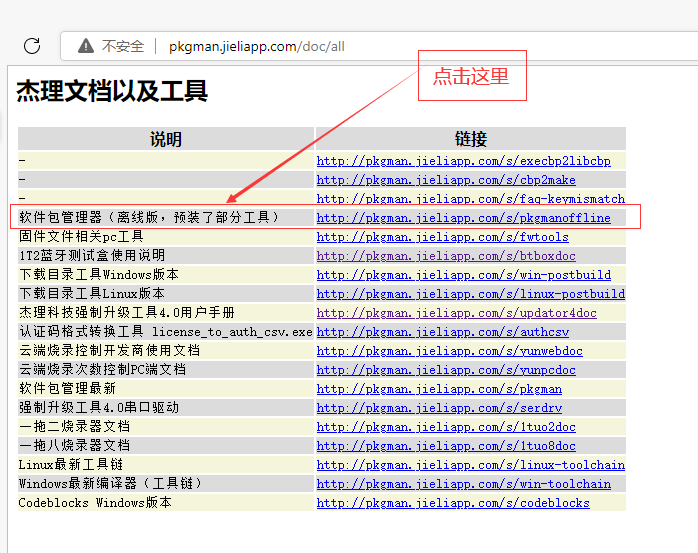The image size is (698, 553).
Task: Open the fwtools link
Action: [x=442, y=237]
